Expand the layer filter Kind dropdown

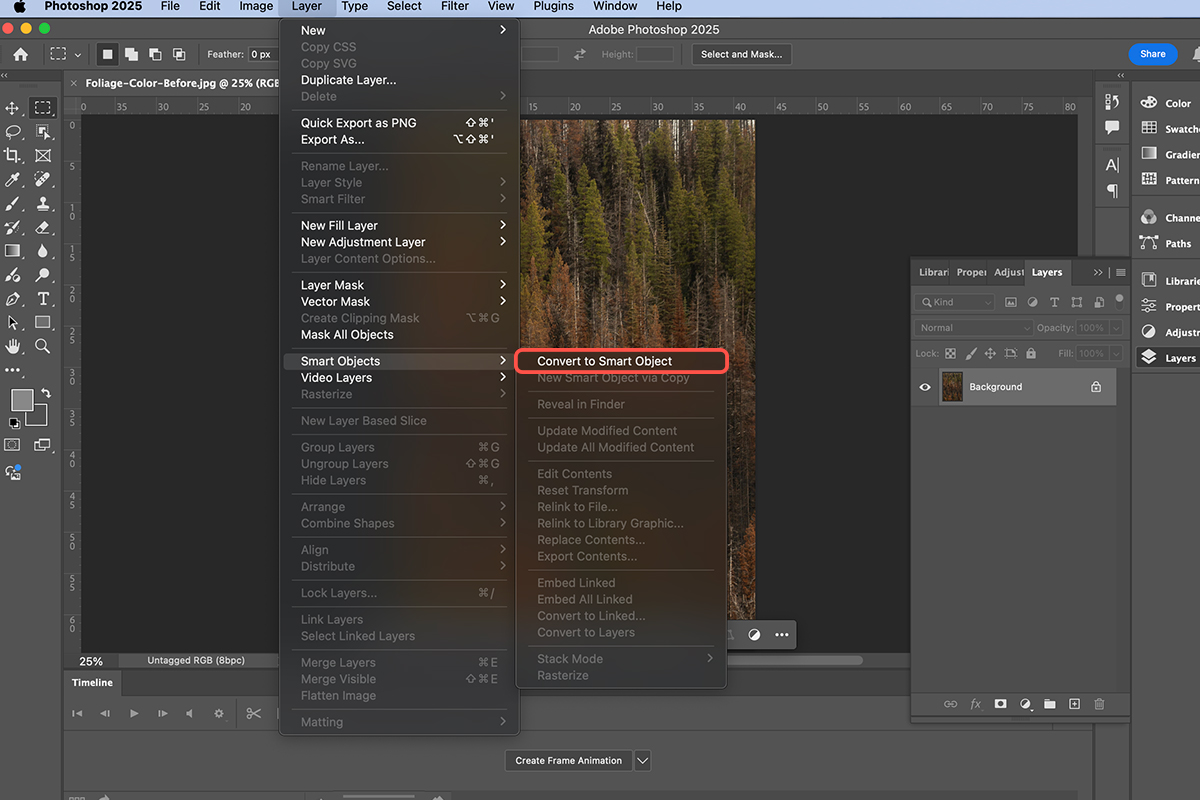pos(956,302)
